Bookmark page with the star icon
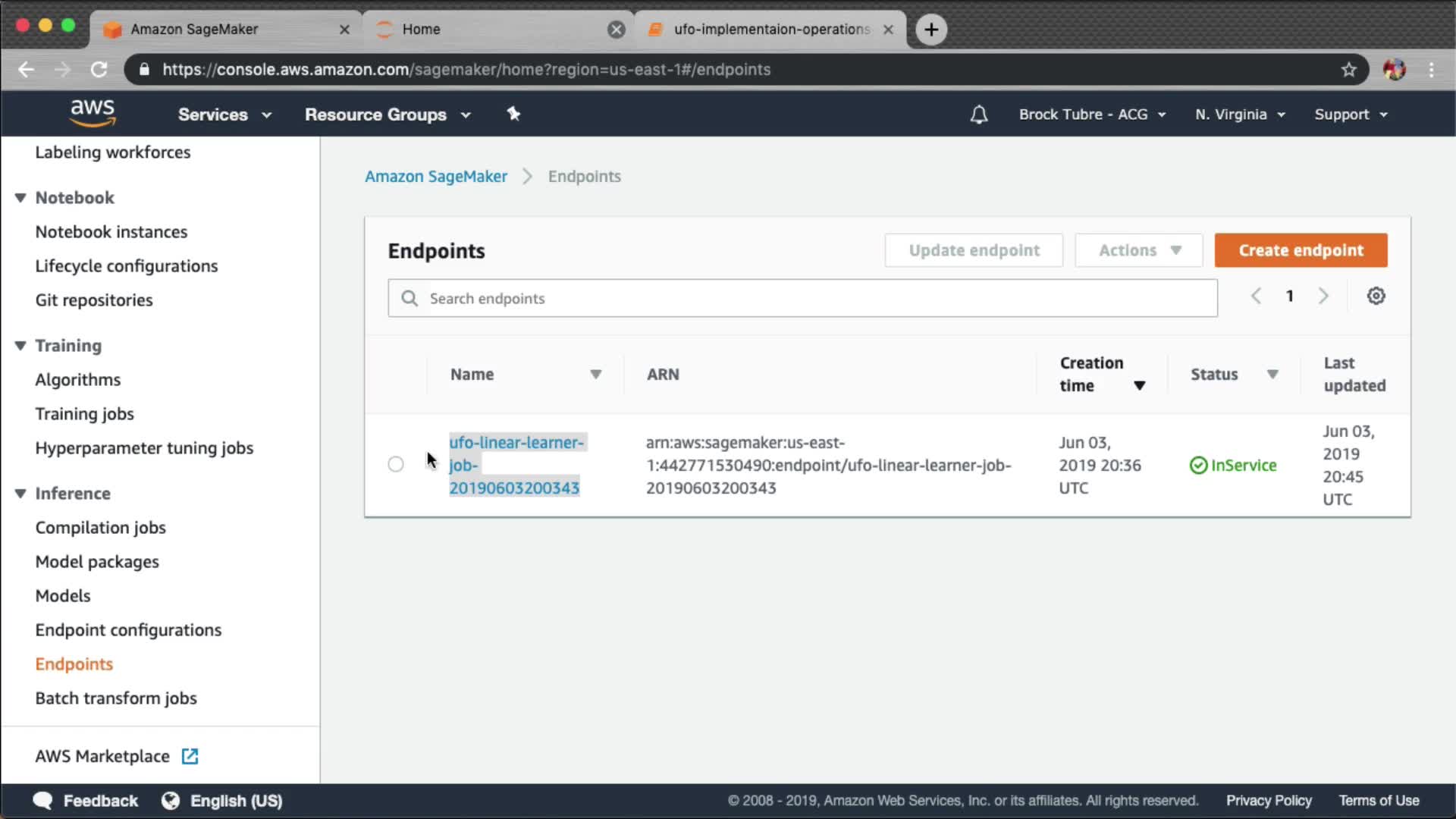Viewport: 1456px width, 819px height. tap(1348, 70)
